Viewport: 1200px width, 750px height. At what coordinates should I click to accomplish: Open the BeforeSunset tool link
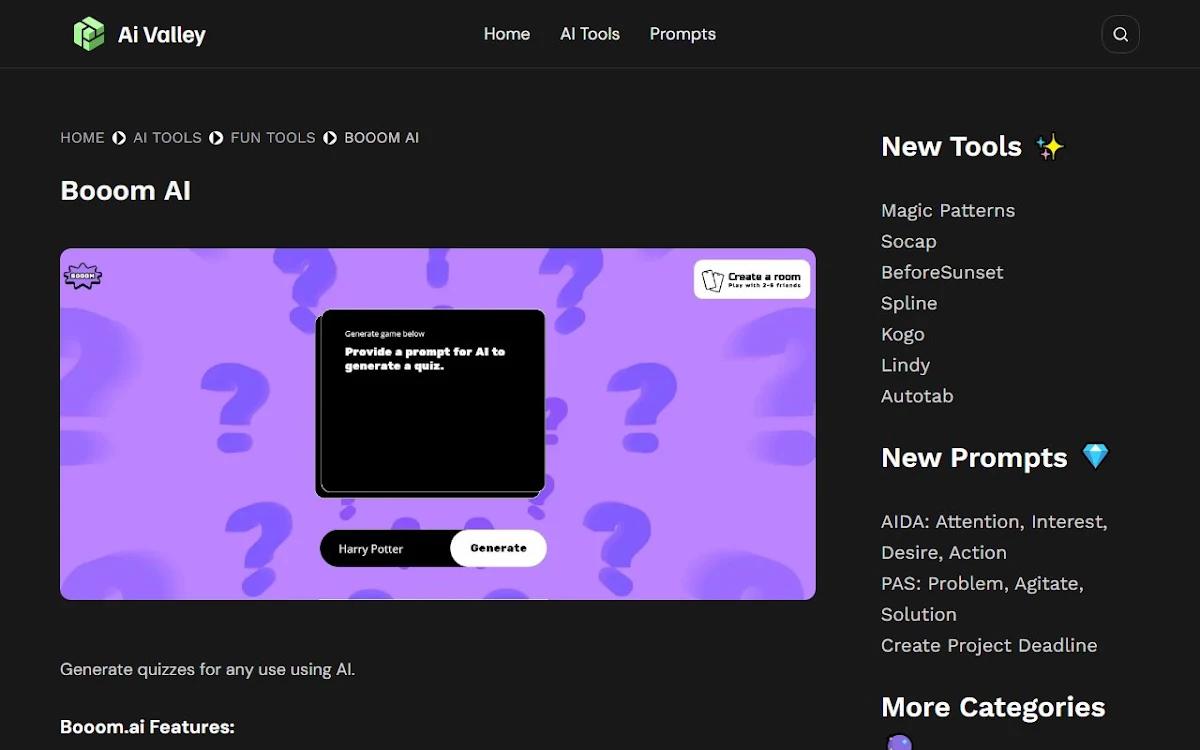pos(942,272)
